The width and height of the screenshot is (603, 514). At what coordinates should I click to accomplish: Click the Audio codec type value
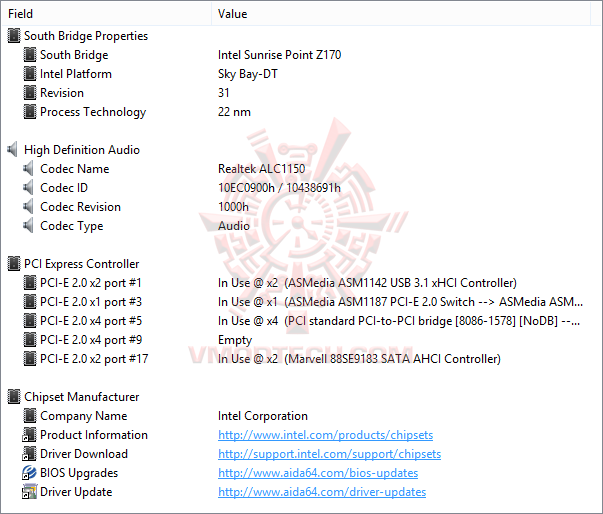(234, 226)
